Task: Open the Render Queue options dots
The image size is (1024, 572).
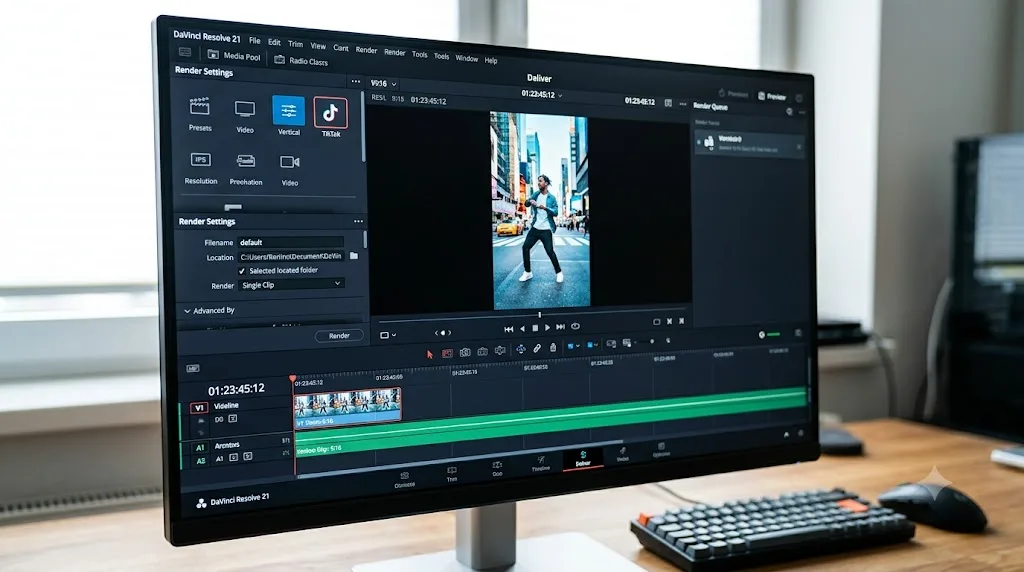Action: 802,112
